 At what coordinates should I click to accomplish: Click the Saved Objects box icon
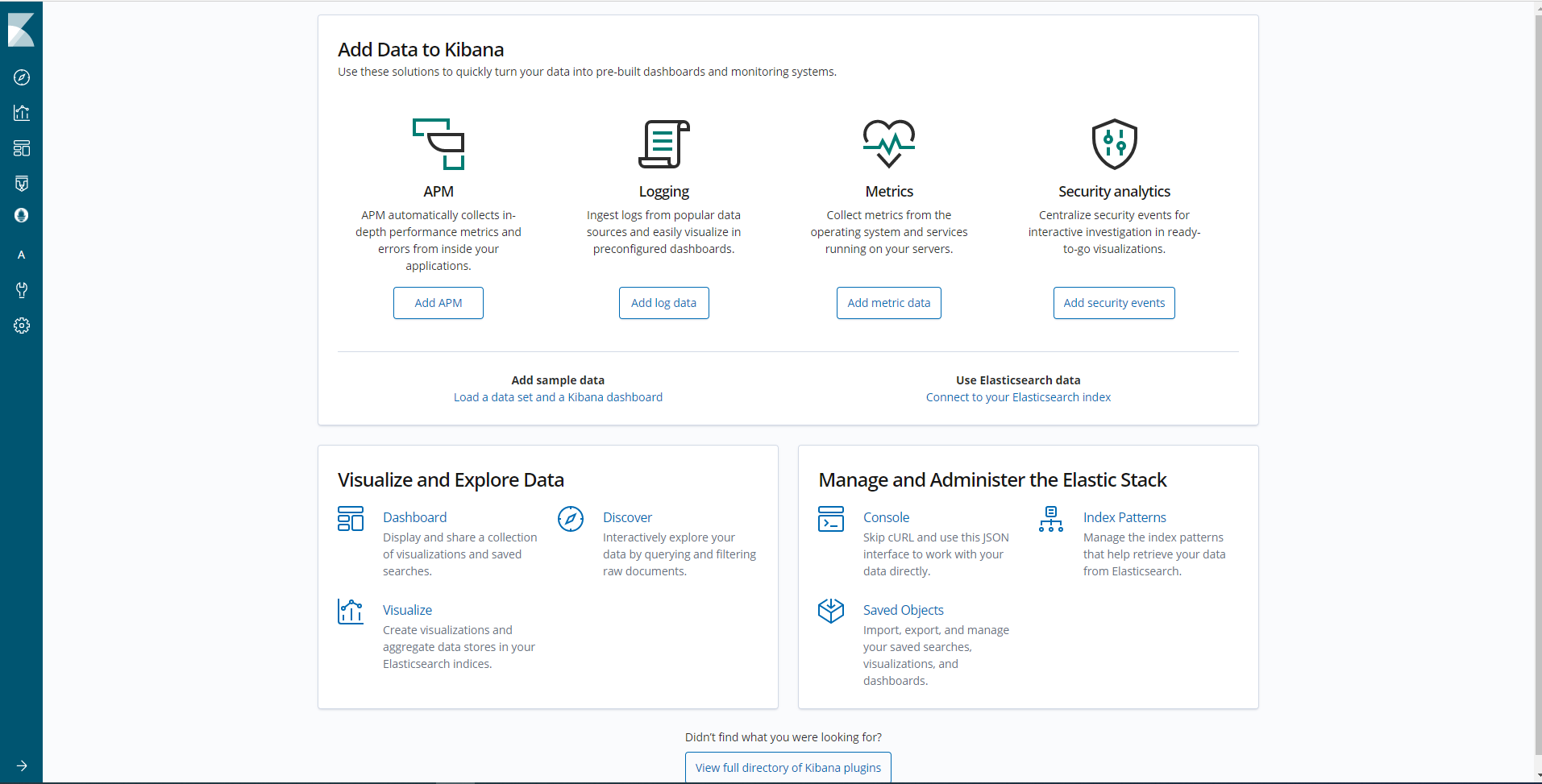click(x=831, y=612)
